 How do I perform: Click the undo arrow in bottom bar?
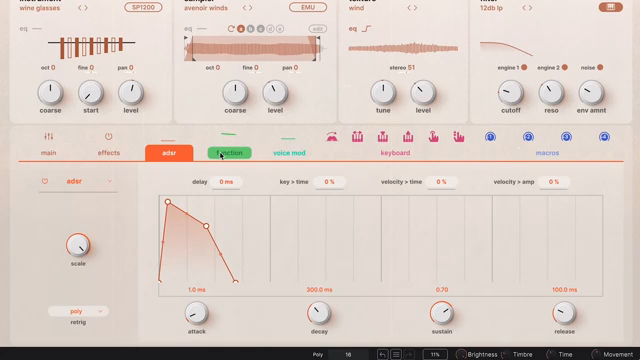coord(382,354)
